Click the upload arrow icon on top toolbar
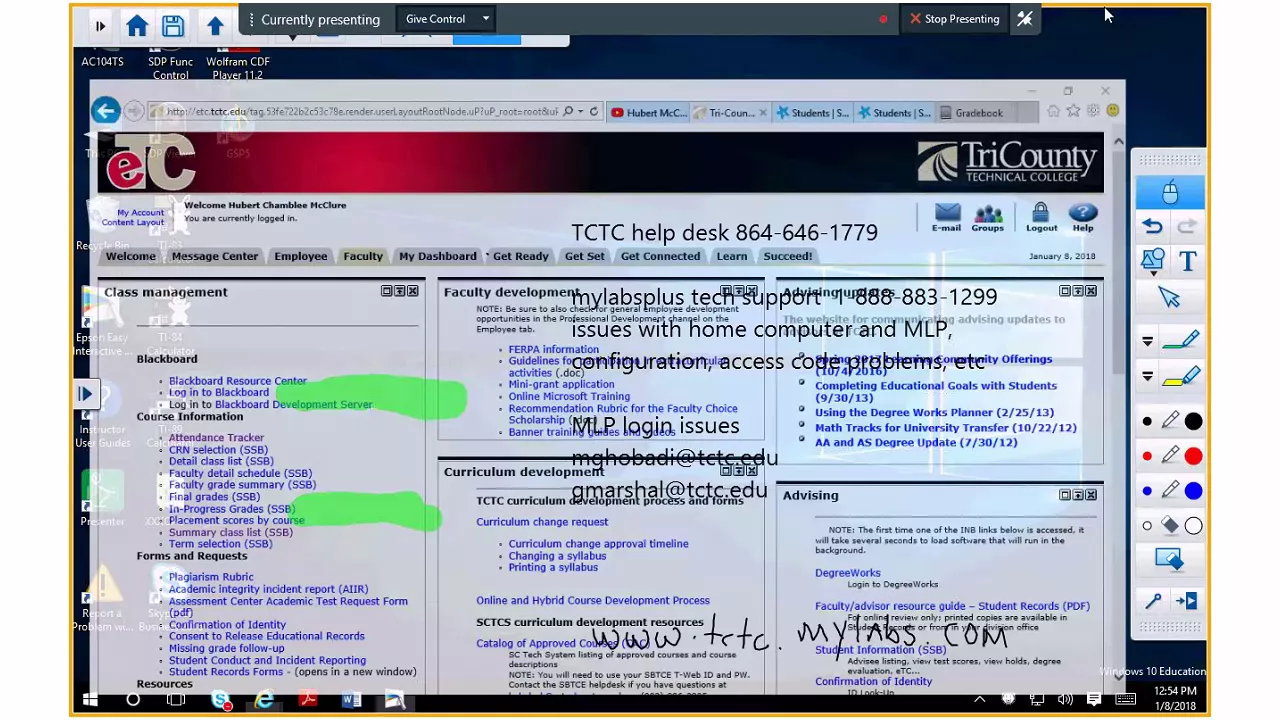1280x720 pixels. [215, 26]
